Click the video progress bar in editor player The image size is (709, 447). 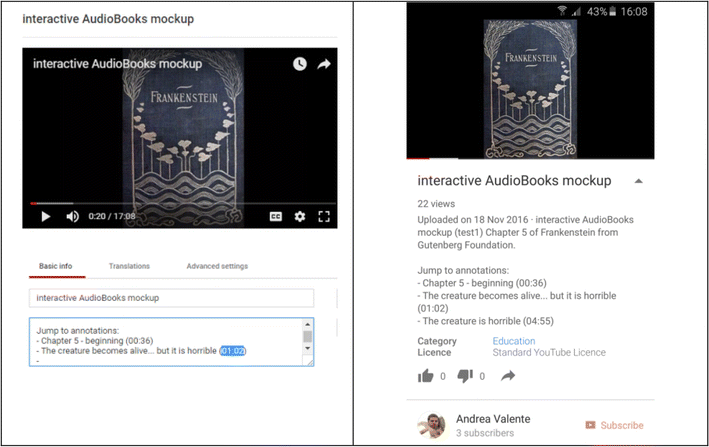click(x=183, y=203)
